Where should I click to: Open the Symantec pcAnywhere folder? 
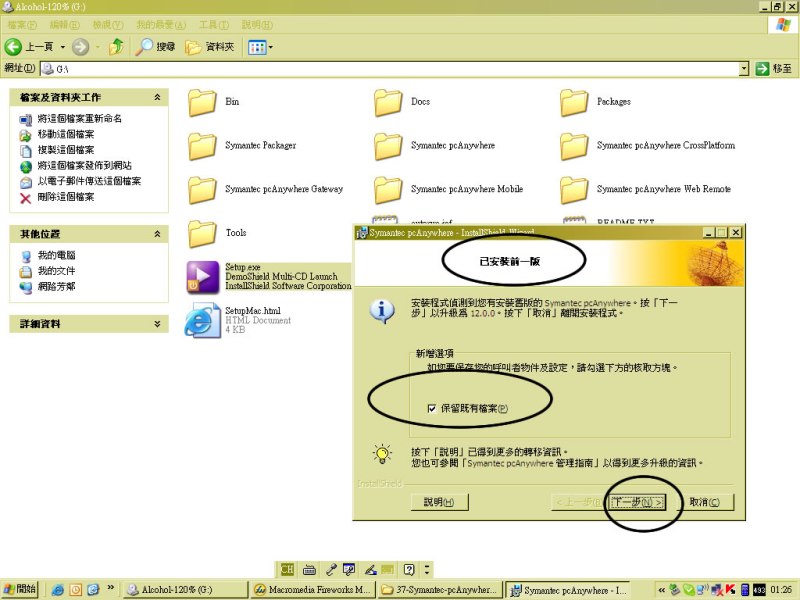(x=388, y=146)
